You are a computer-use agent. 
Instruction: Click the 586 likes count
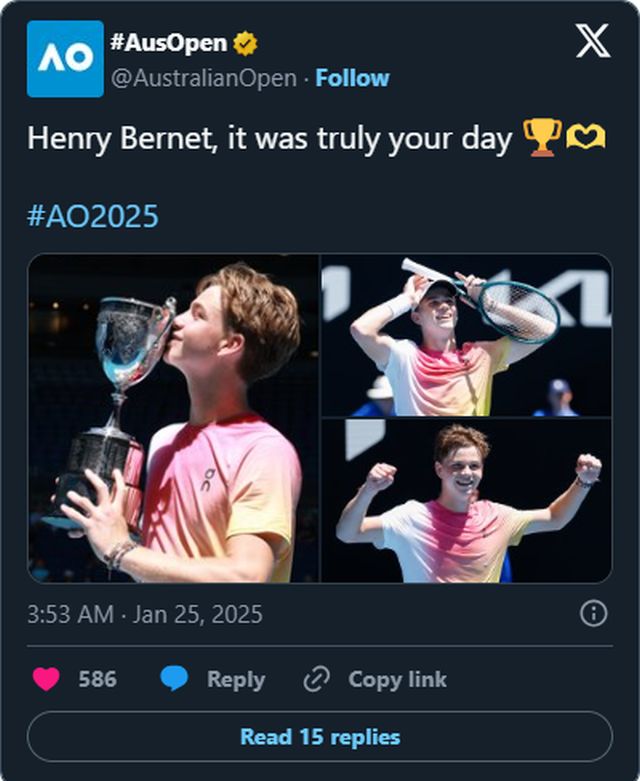tap(97, 679)
